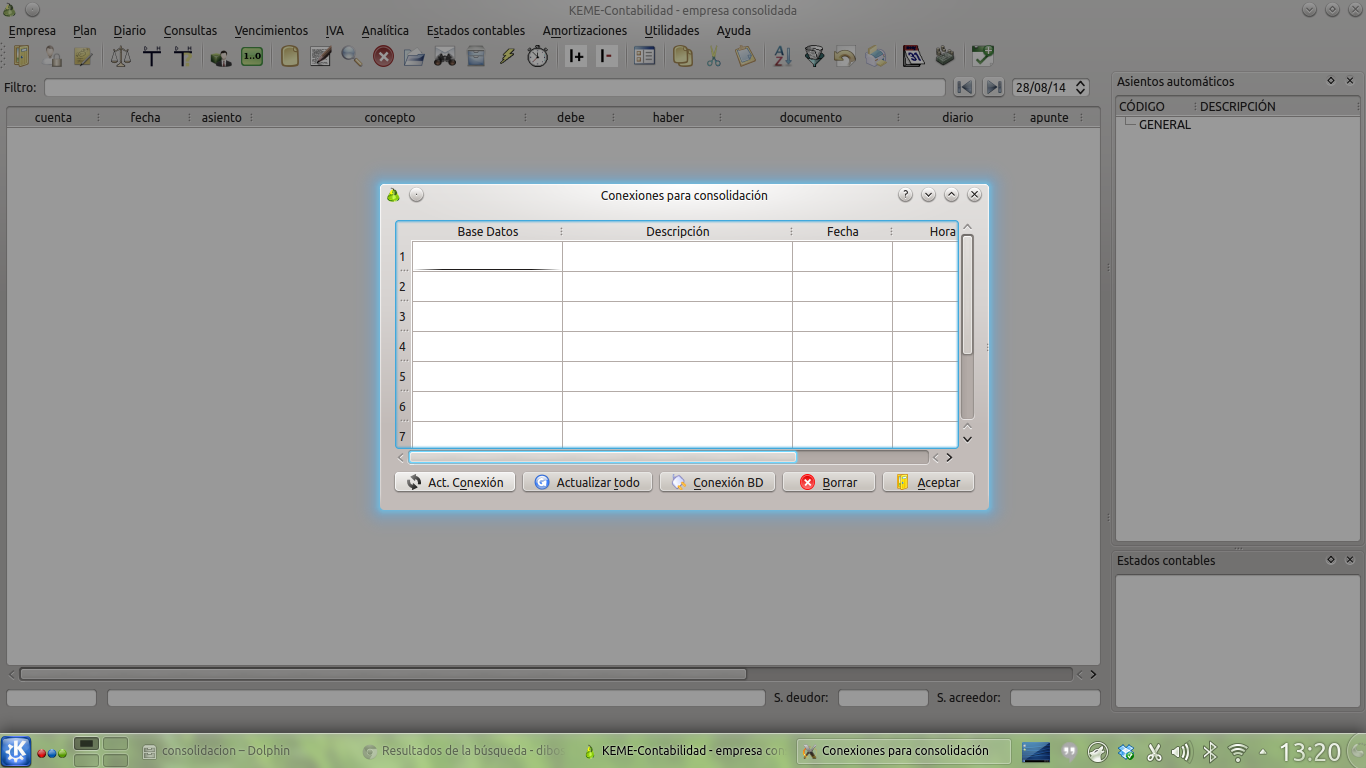Click the calendar 31 toolbar icon
The width and height of the screenshot is (1366, 768).
(x=914, y=56)
